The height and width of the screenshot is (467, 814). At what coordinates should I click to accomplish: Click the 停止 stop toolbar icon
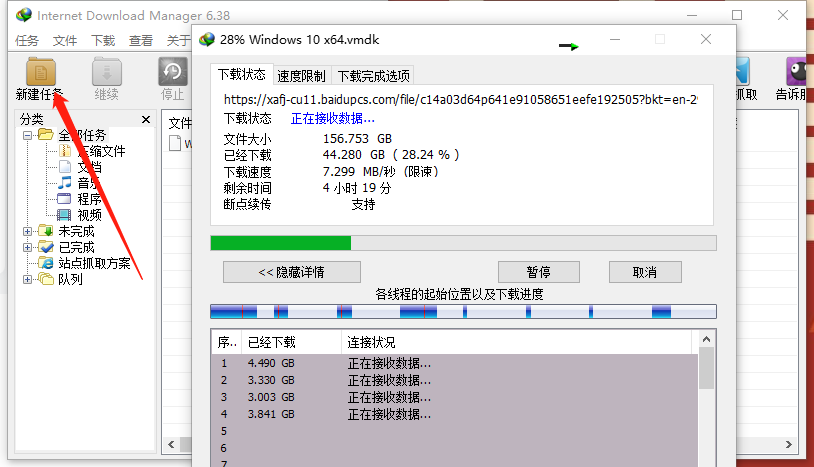172,72
